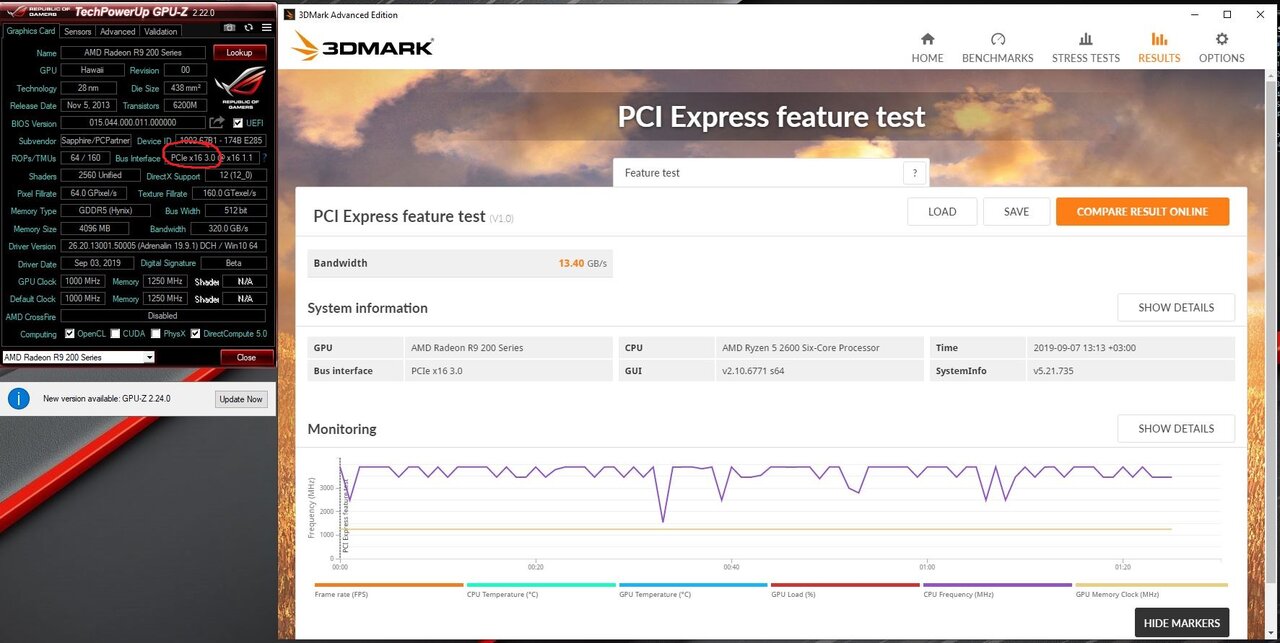Click the GPU-Z Close button

click(246, 357)
